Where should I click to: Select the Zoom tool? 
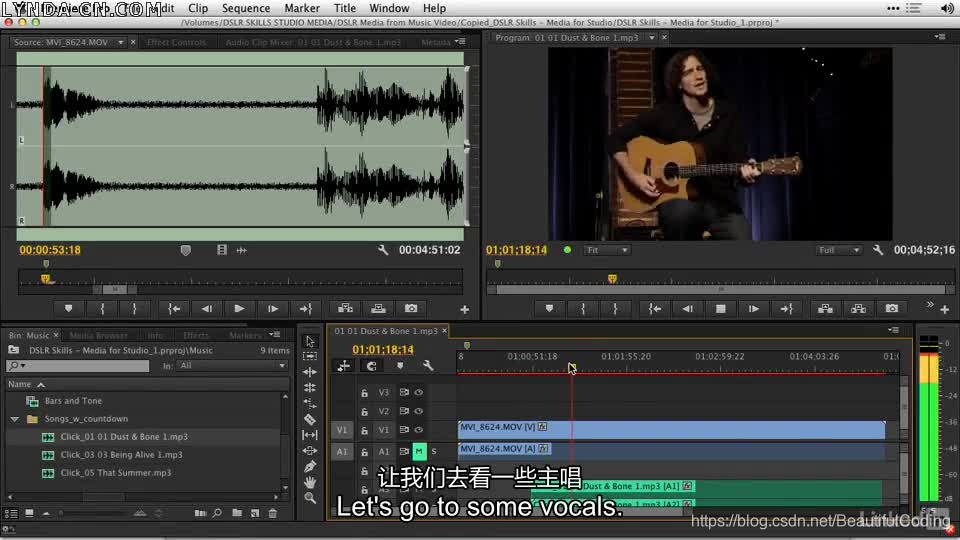click(310, 498)
